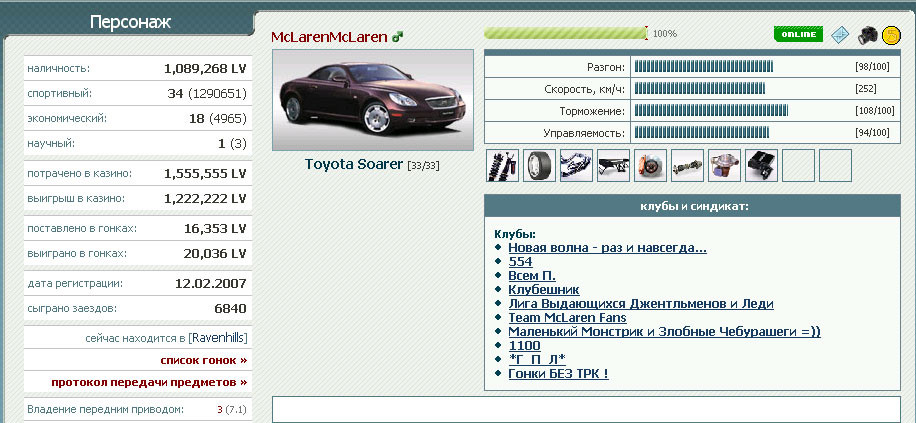Screen dimensions: 916x423
Task: Click the rear spoiler part icon
Action: tap(613, 166)
